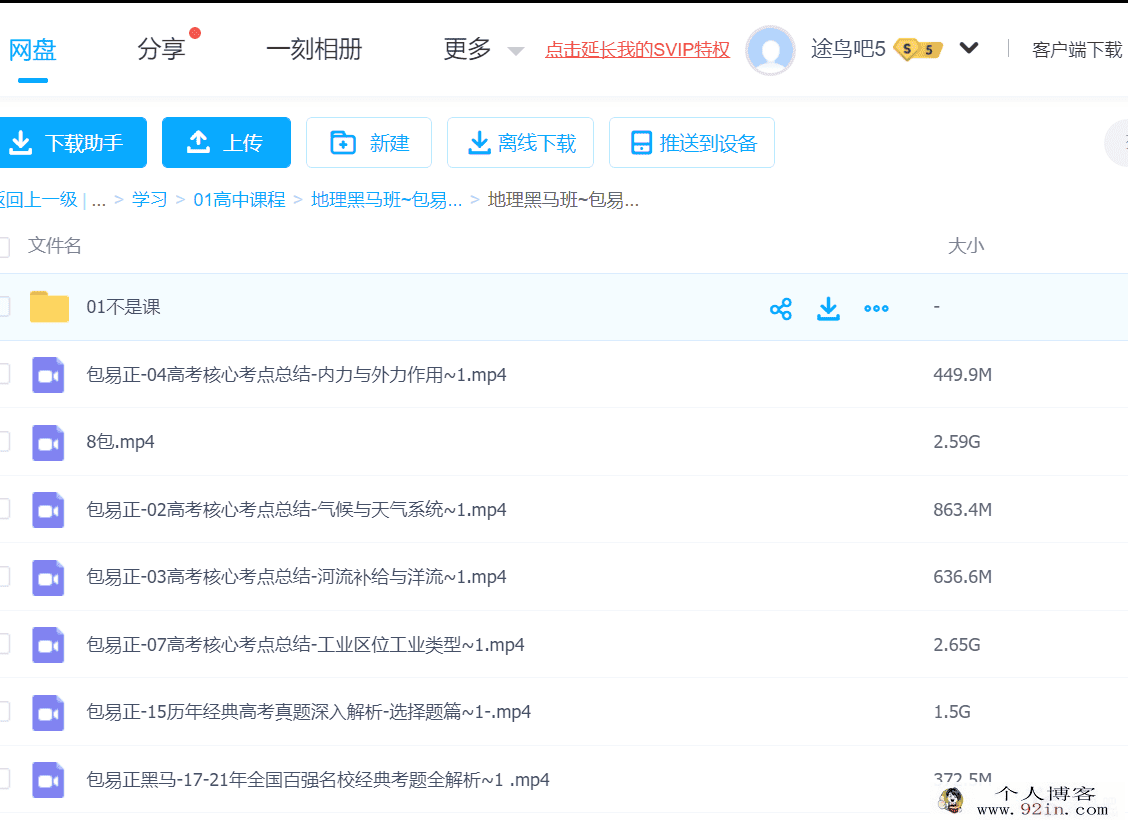This screenshot has height=823, width=1128.
Task: Navigate to 01高中课程 in breadcrumb
Action: (240, 199)
